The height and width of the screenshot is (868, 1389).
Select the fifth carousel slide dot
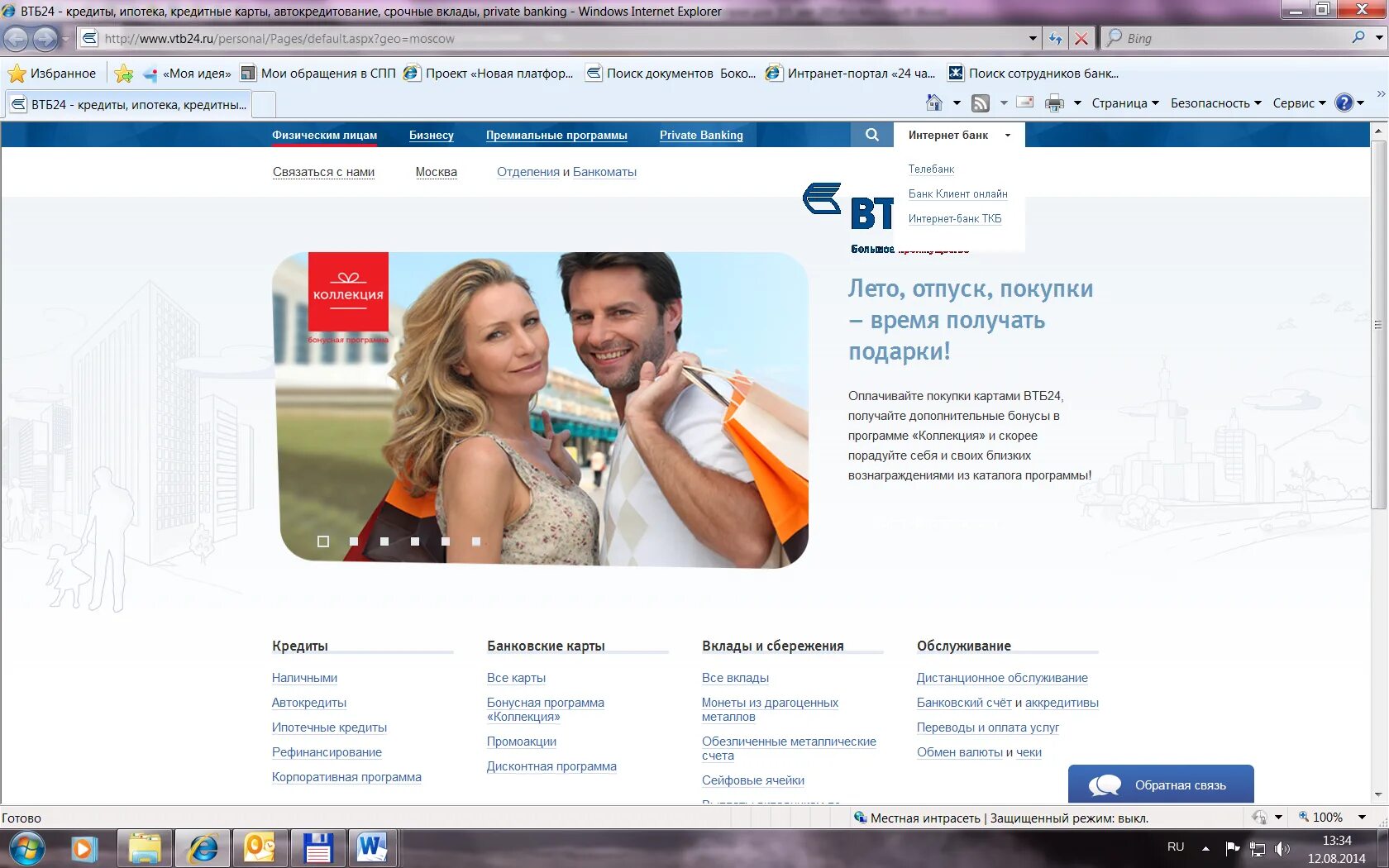446,541
